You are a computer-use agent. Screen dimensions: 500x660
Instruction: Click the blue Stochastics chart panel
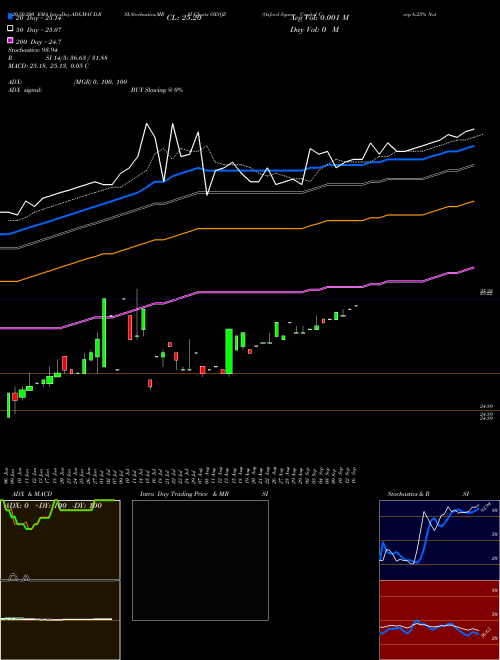(x=439, y=540)
